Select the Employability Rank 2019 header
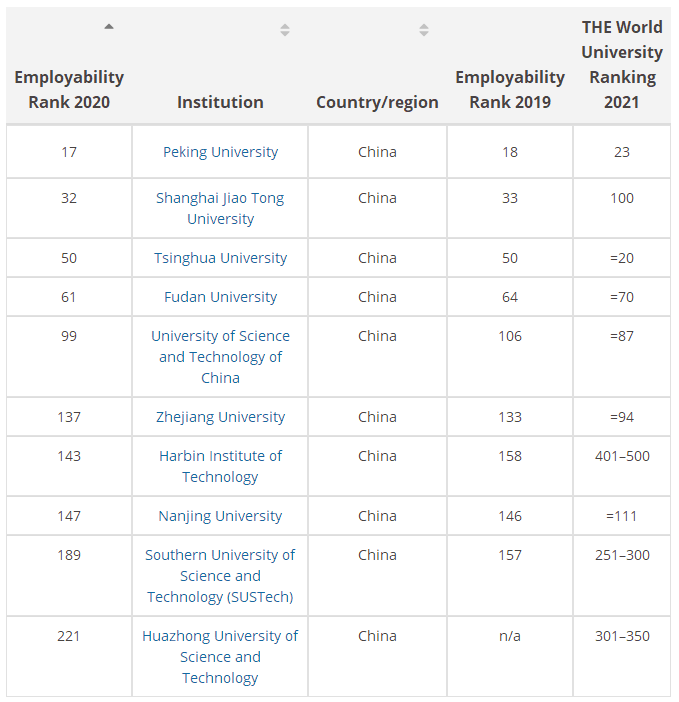679x702 pixels. point(510,89)
